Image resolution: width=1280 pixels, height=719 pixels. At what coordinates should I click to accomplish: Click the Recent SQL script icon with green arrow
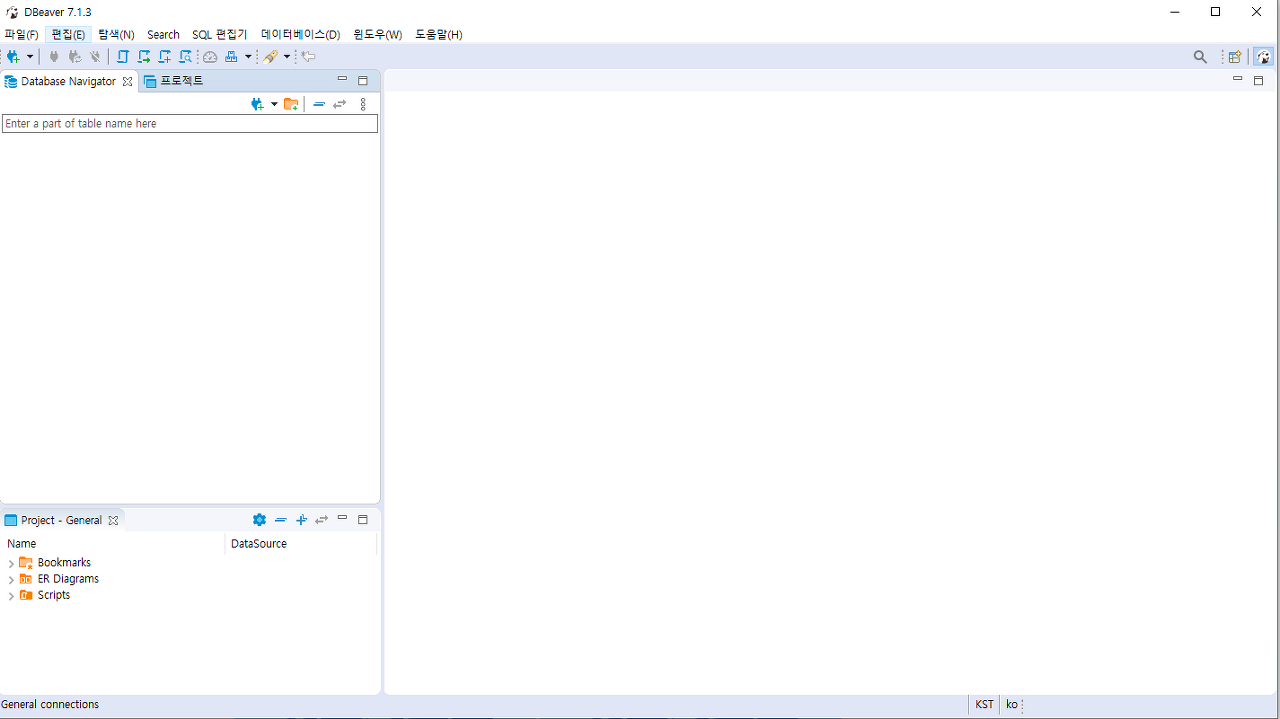point(144,57)
